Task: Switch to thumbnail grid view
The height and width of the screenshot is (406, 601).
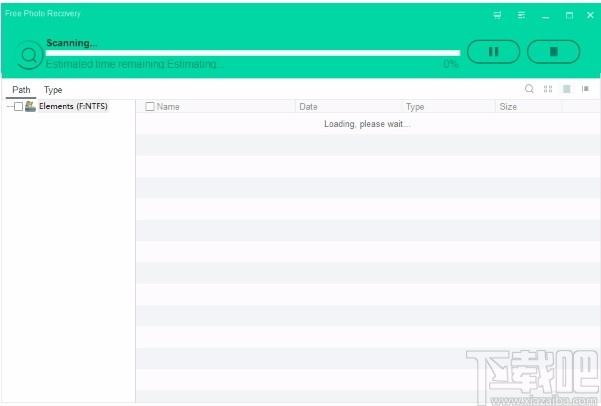Action: tap(548, 89)
